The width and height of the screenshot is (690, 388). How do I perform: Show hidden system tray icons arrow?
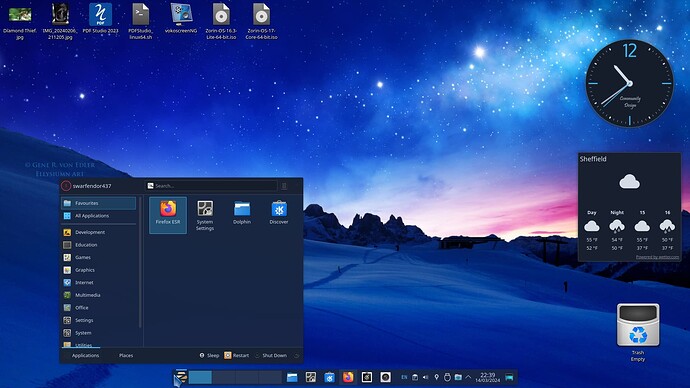point(468,377)
